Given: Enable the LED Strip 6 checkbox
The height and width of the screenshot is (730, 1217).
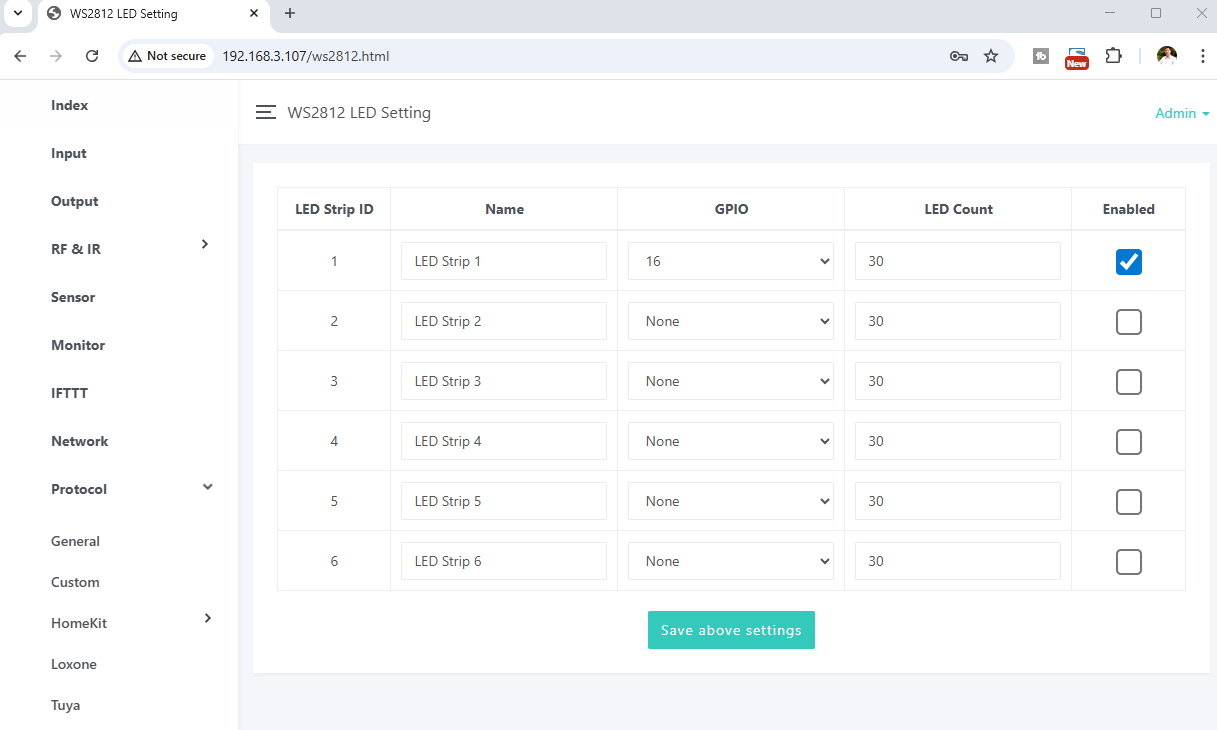Looking at the screenshot, I should [x=1128, y=562].
